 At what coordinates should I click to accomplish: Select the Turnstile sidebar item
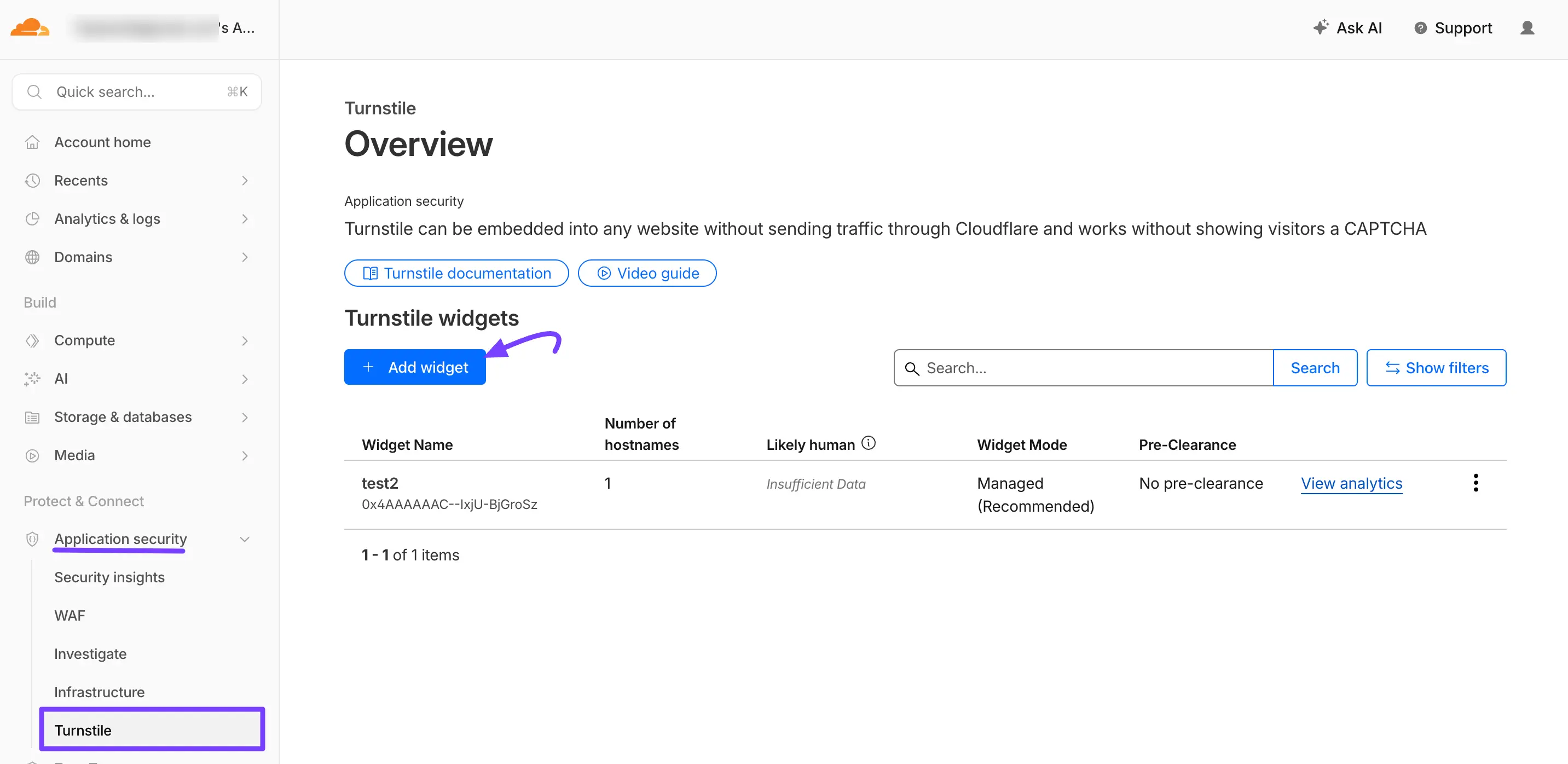[x=83, y=730]
